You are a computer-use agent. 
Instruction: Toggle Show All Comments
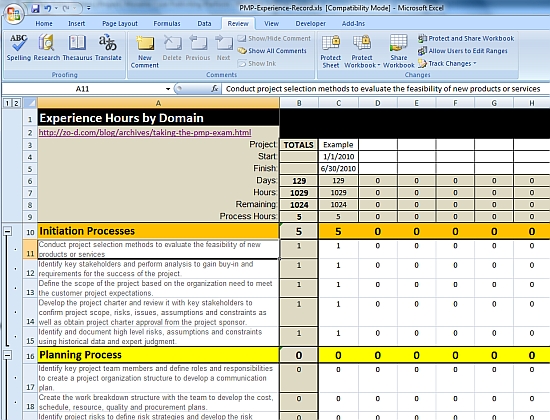click(272, 51)
